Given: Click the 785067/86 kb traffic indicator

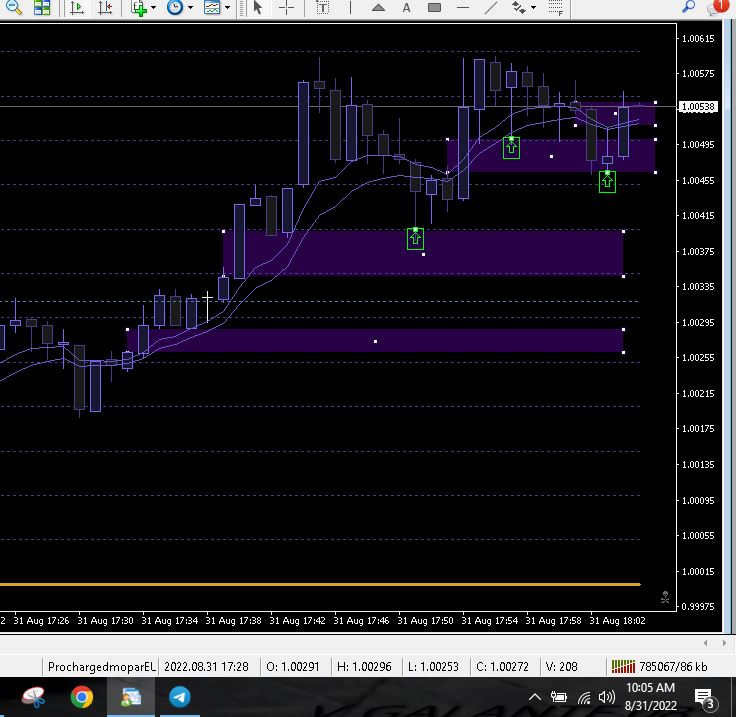Looking at the screenshot, I should click(673, 666).
